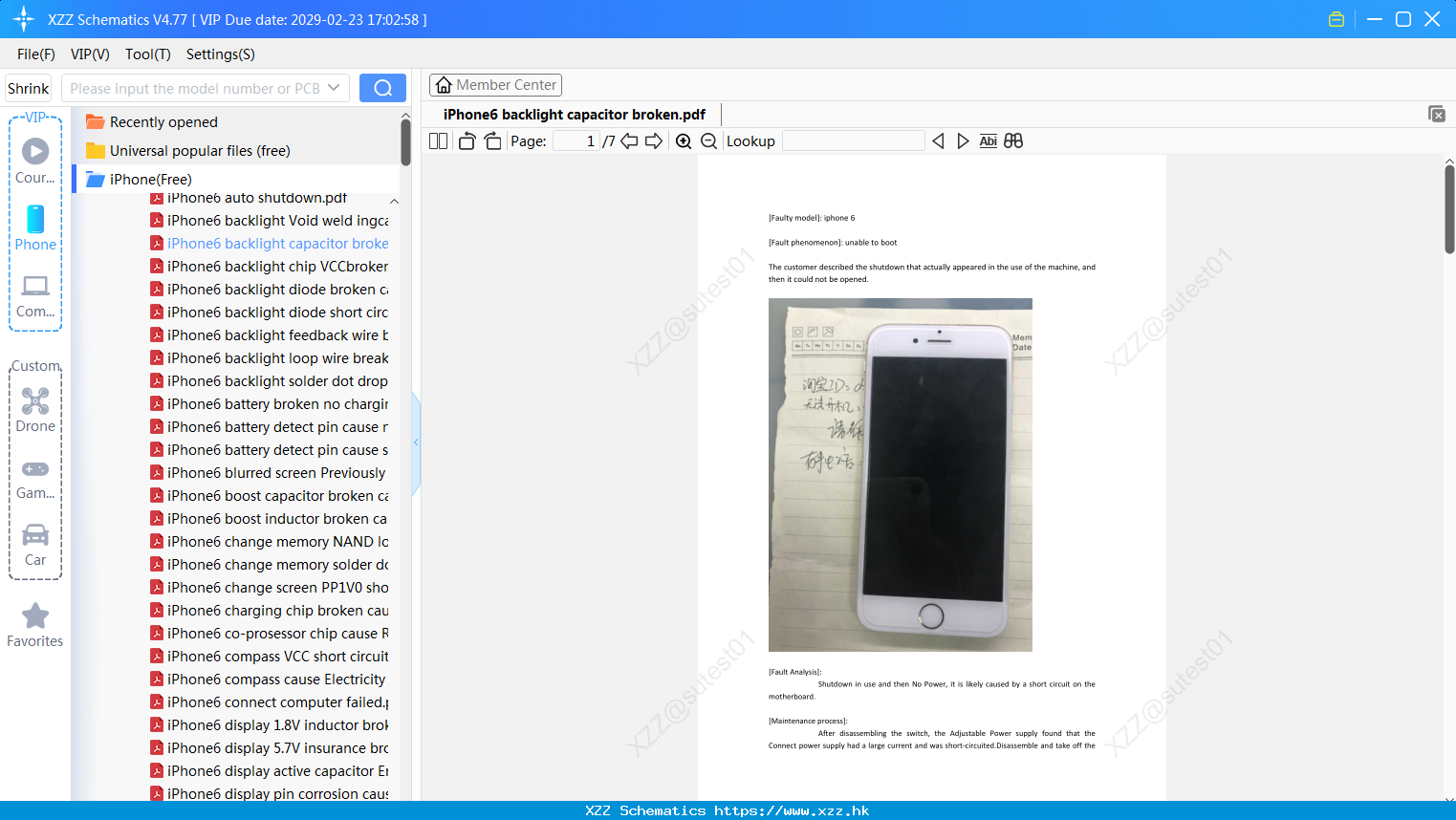Go to next page arrow
The image size is (1456, 820).
coord(654,141)
